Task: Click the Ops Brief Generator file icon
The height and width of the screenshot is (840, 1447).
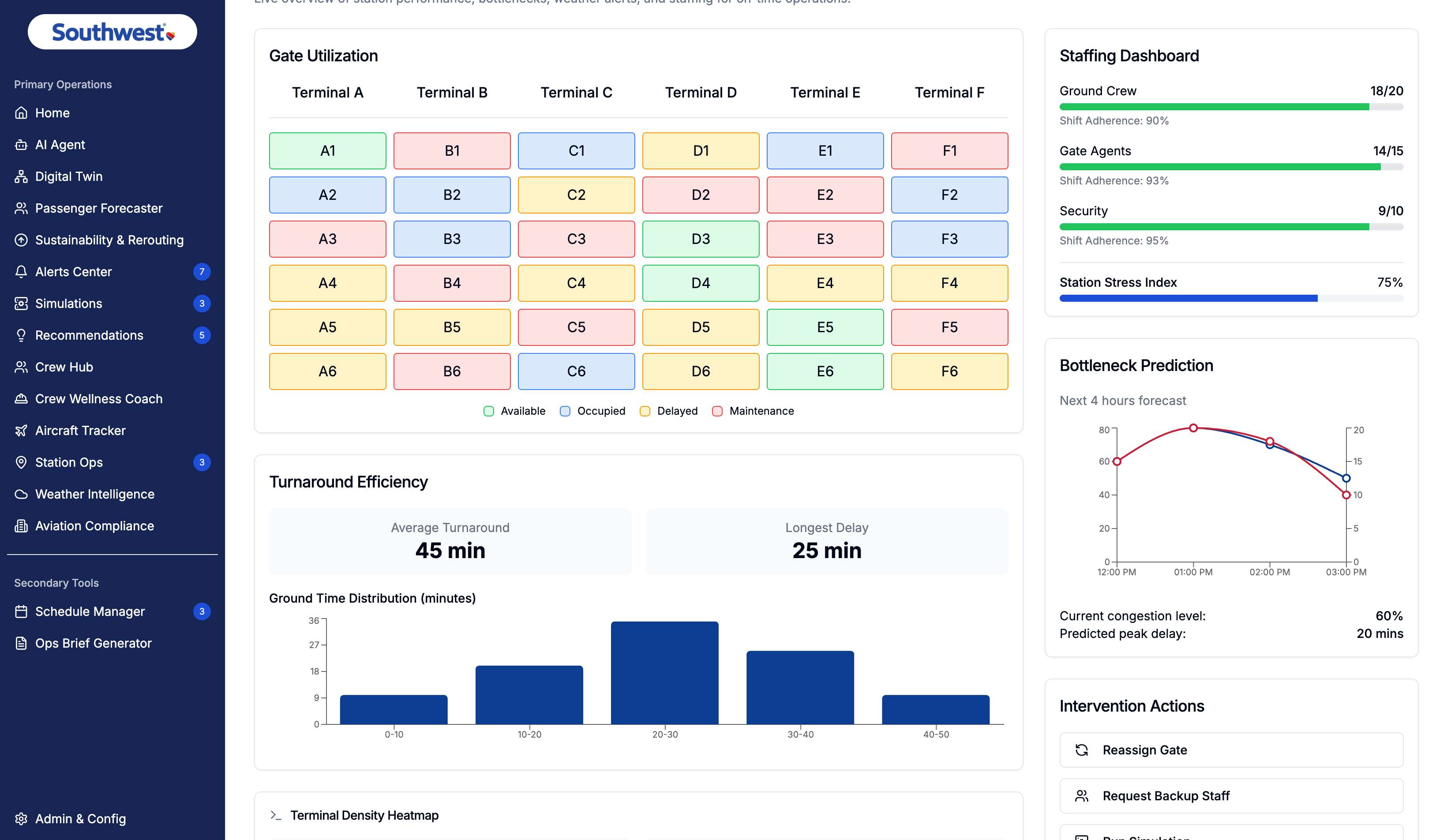Action: (x=21, y=643)
